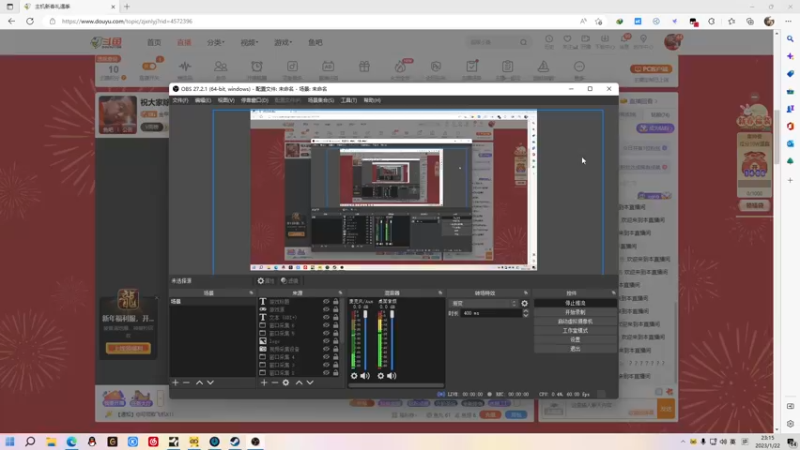This screenshot has height=450, width=800.
Task: Click the PC客户端 button on Douyu page
Action: click(x=651, y=69)
